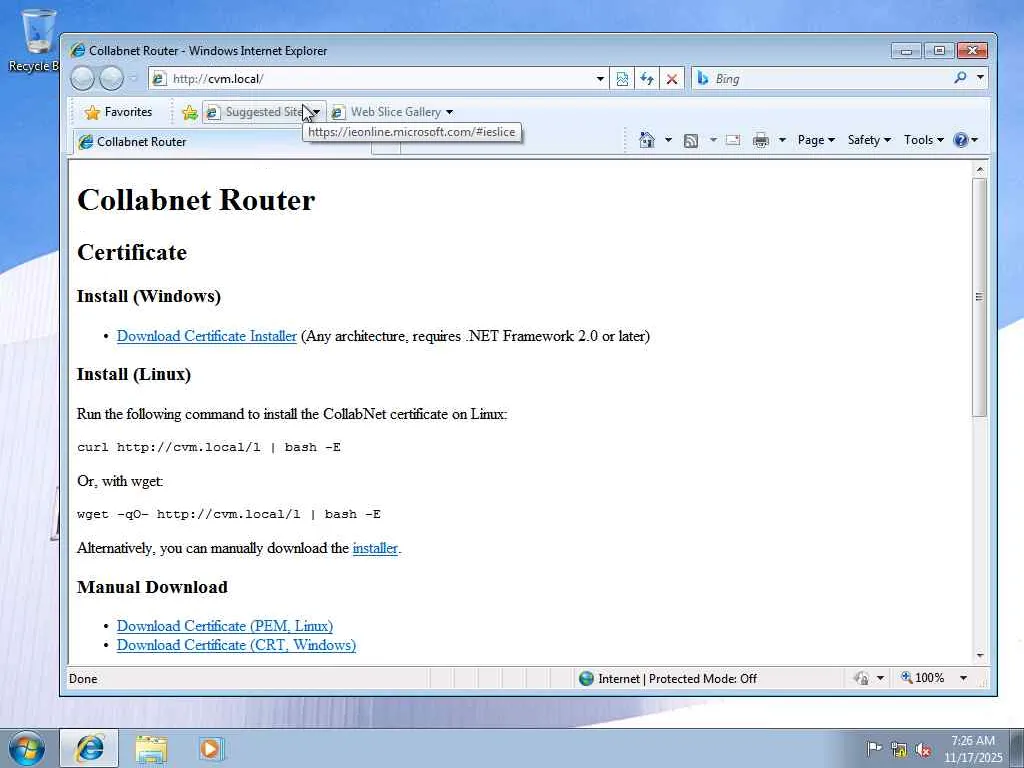1024x768 pixels.
Task: Click the wget -qO- command text
Action: coord(229,515)
